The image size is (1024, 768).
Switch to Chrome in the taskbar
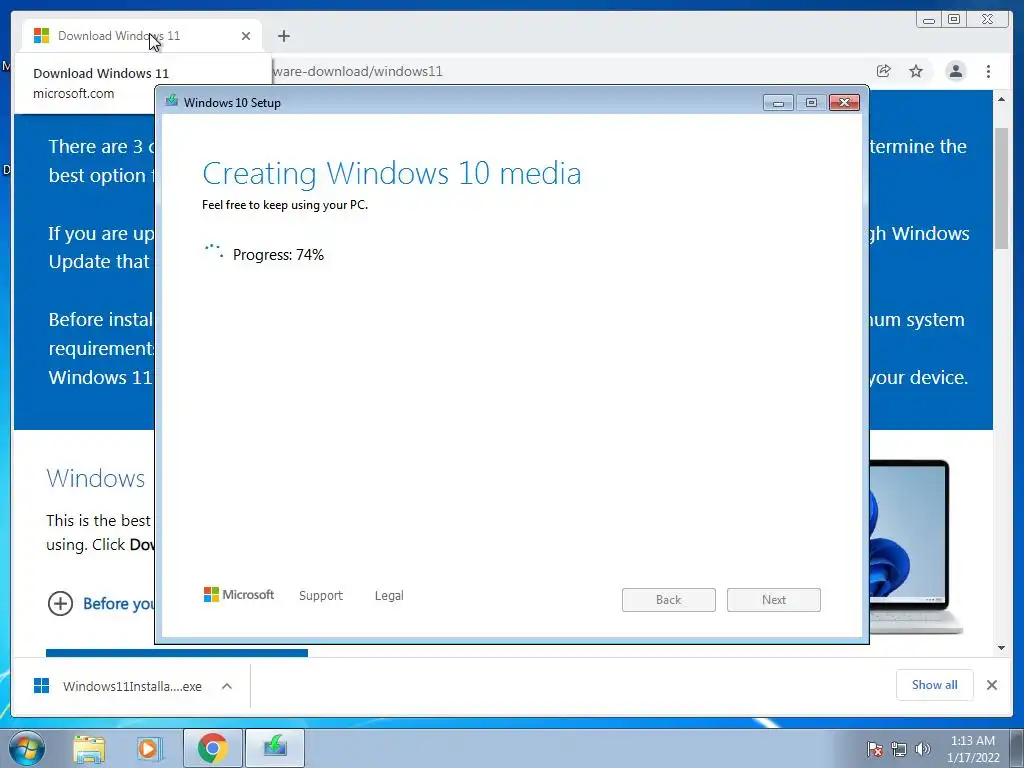click(212, 748)
